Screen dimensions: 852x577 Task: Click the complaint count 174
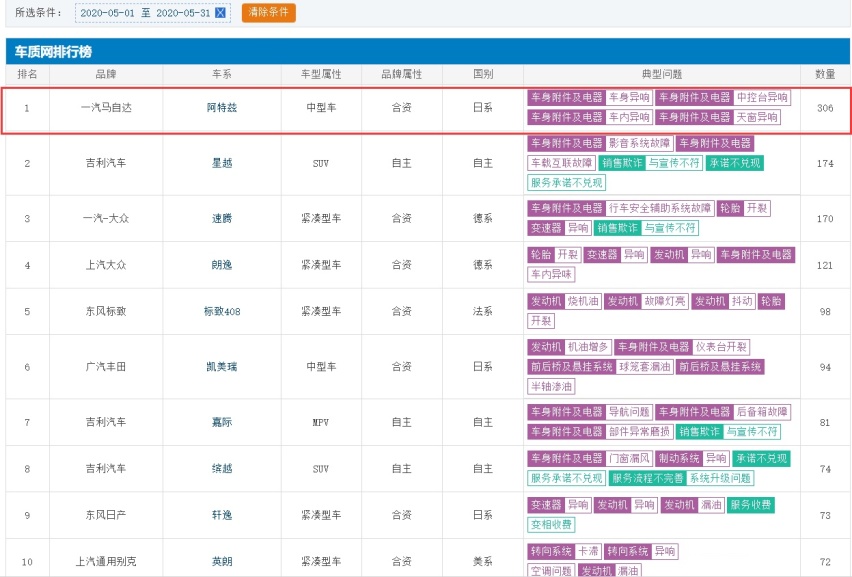pos(825,164)
